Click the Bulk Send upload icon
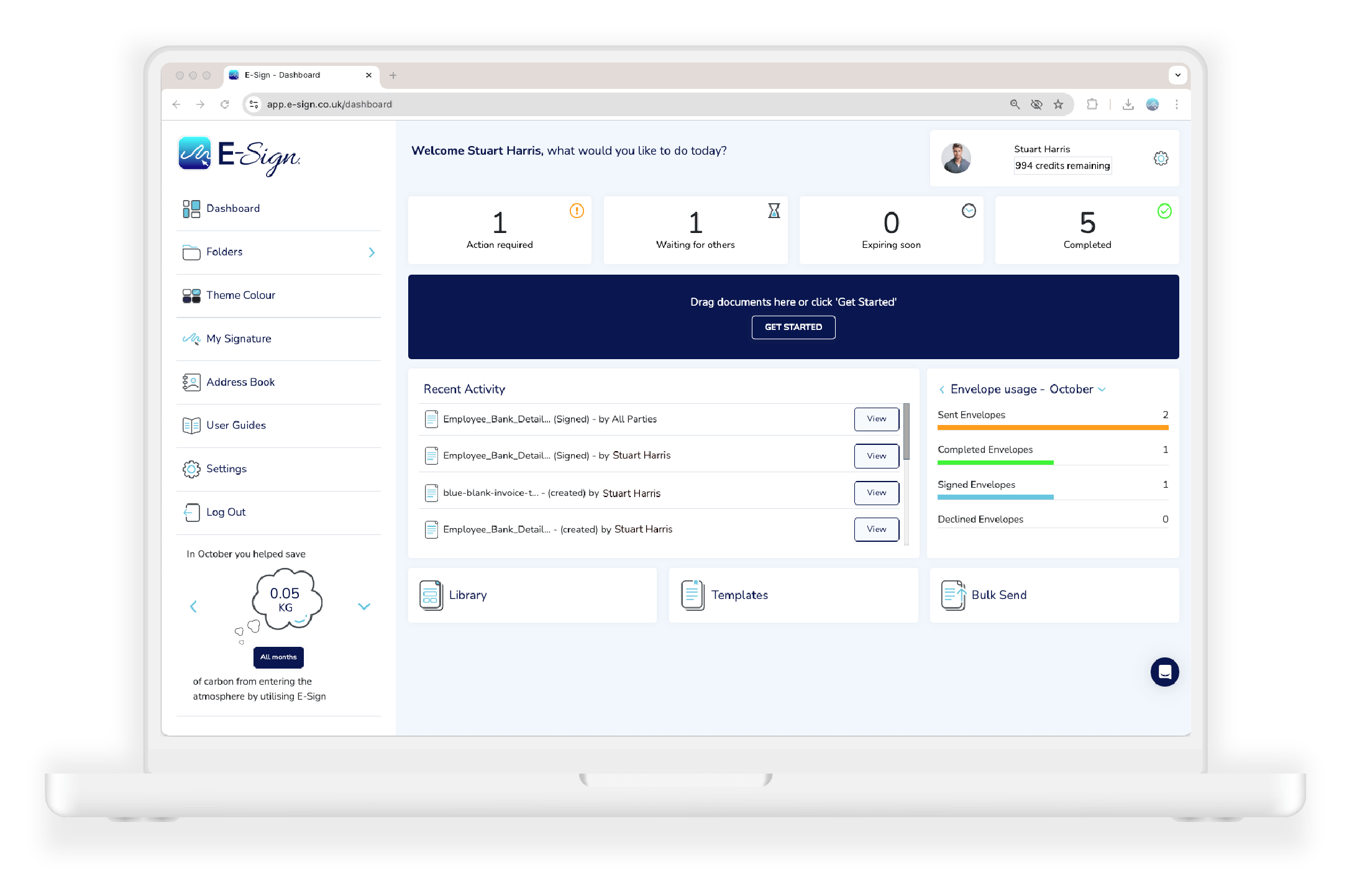Viewport: 1352px width, 896px height. [x=953, y=595]
